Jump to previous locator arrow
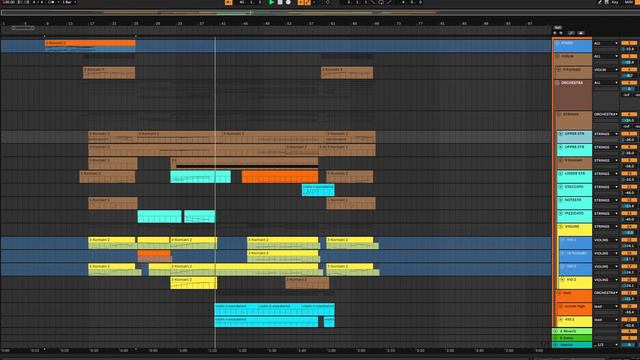The height and width of the screenshot is (360, 640). [555, 33]
